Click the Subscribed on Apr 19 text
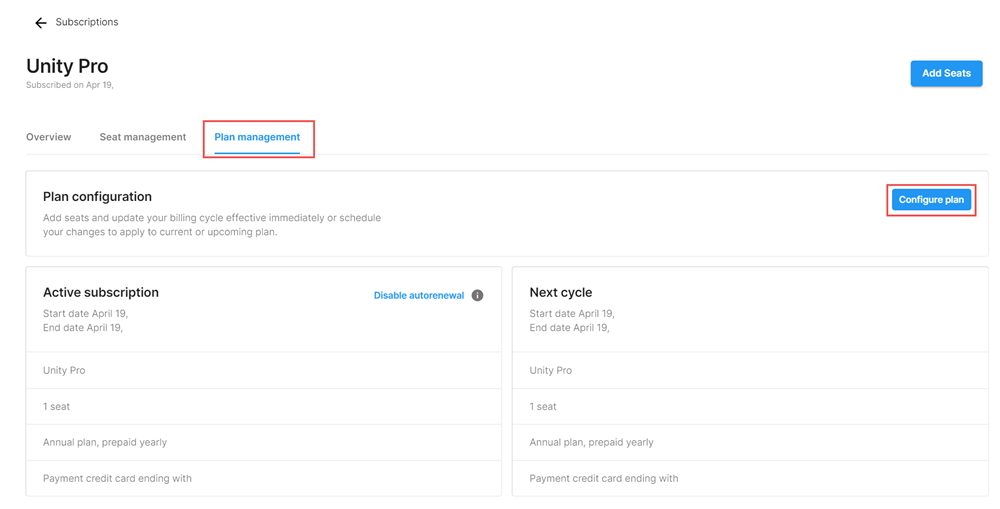Screen dimensions: 1000x509 pos(70,85)
